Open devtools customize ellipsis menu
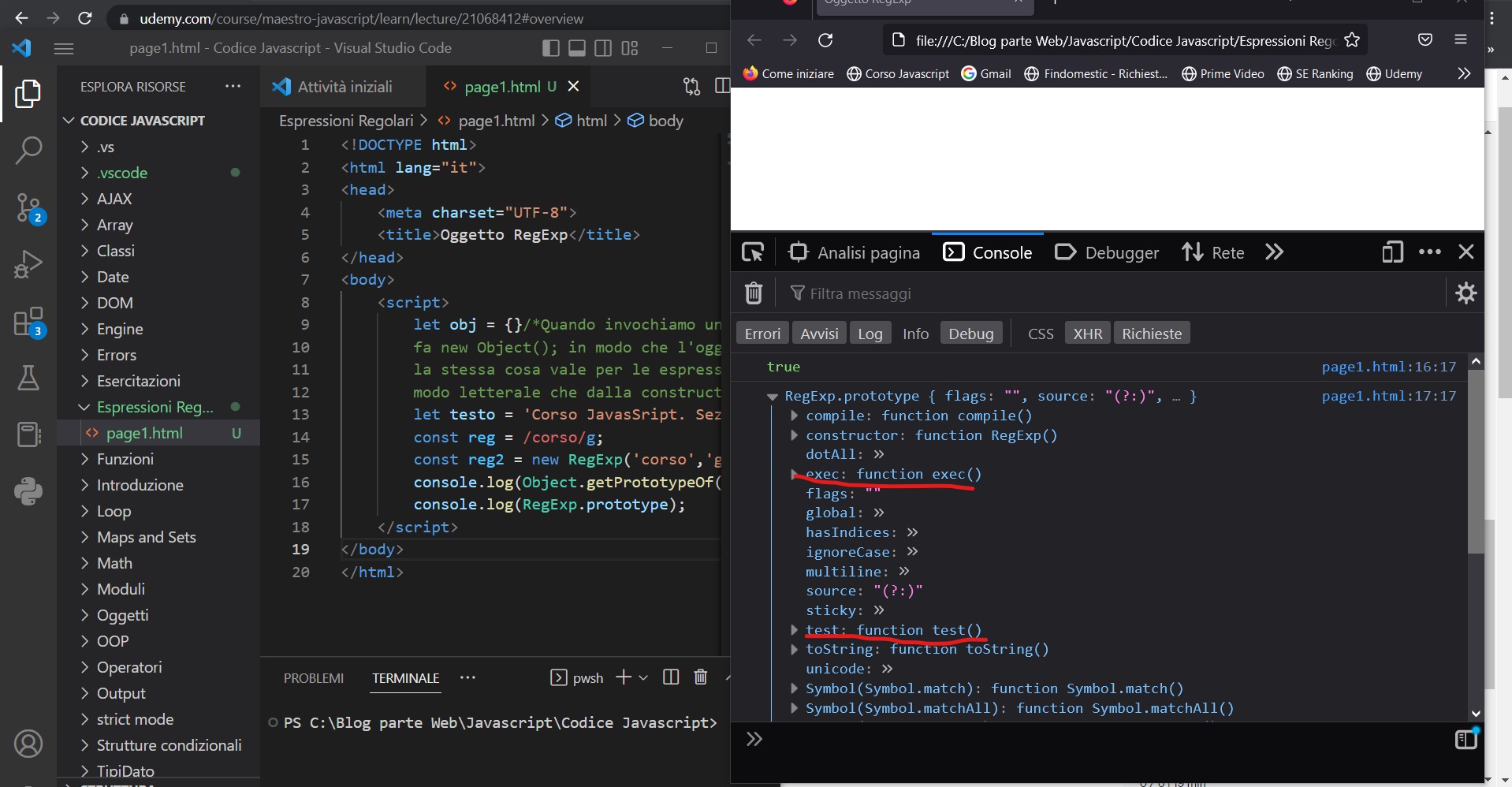This screenshot has height=787, width=1512. (x=1429, y=252)
